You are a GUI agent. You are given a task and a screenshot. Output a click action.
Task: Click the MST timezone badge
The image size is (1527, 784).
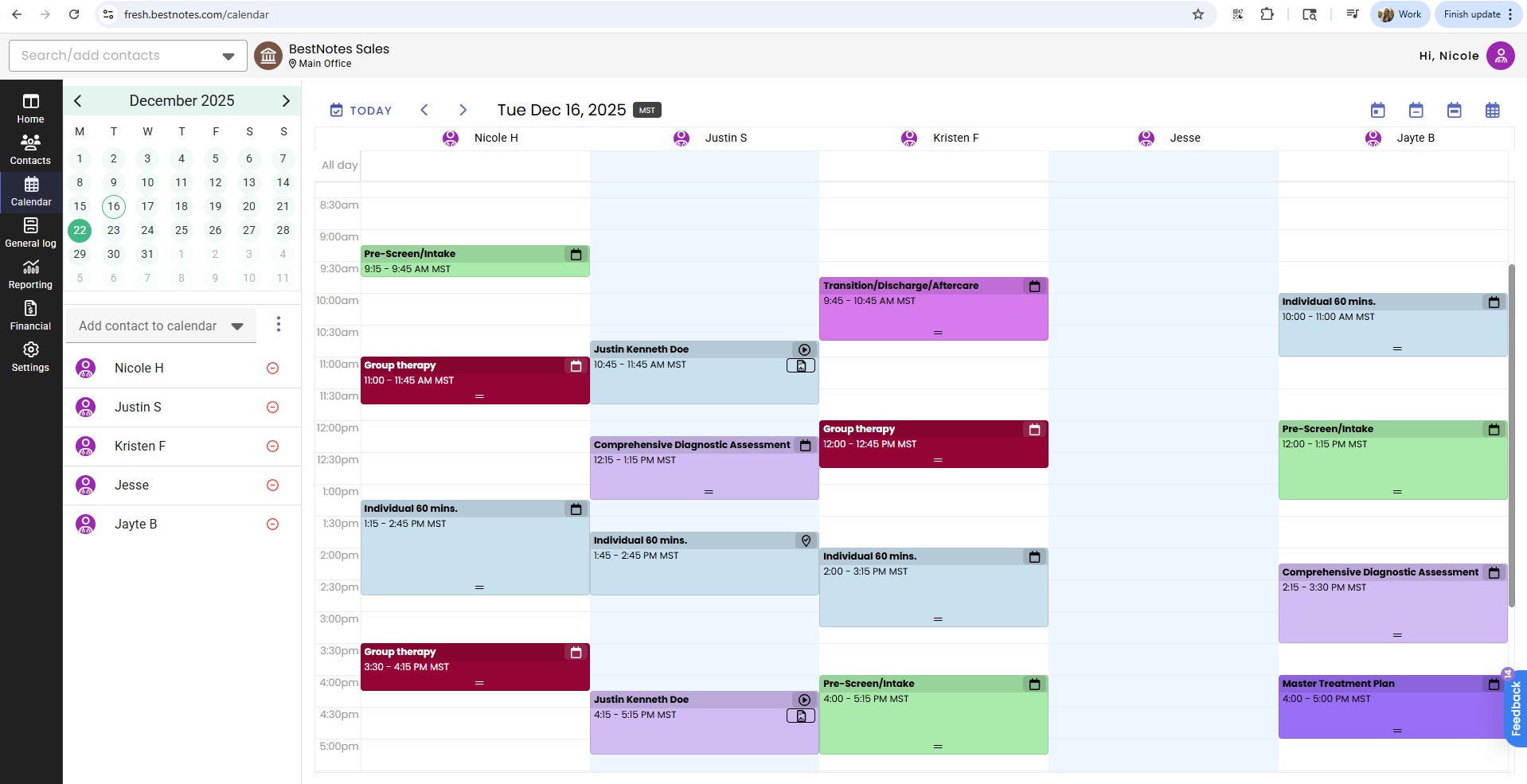coord(647,110)
